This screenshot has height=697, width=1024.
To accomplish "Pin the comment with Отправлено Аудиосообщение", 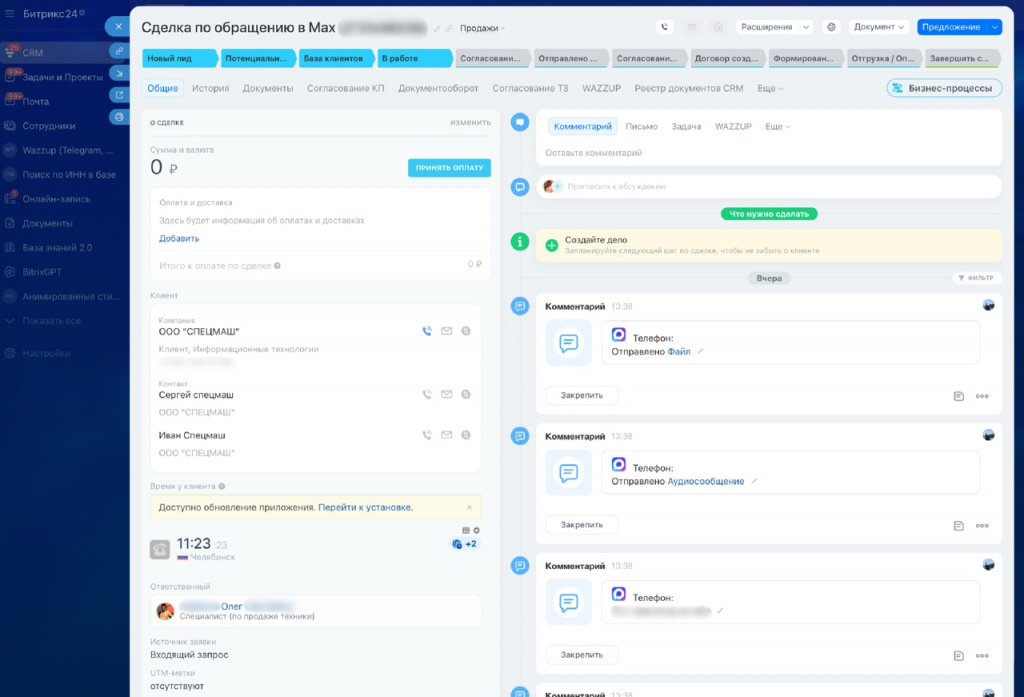I will tap(581, 525).
